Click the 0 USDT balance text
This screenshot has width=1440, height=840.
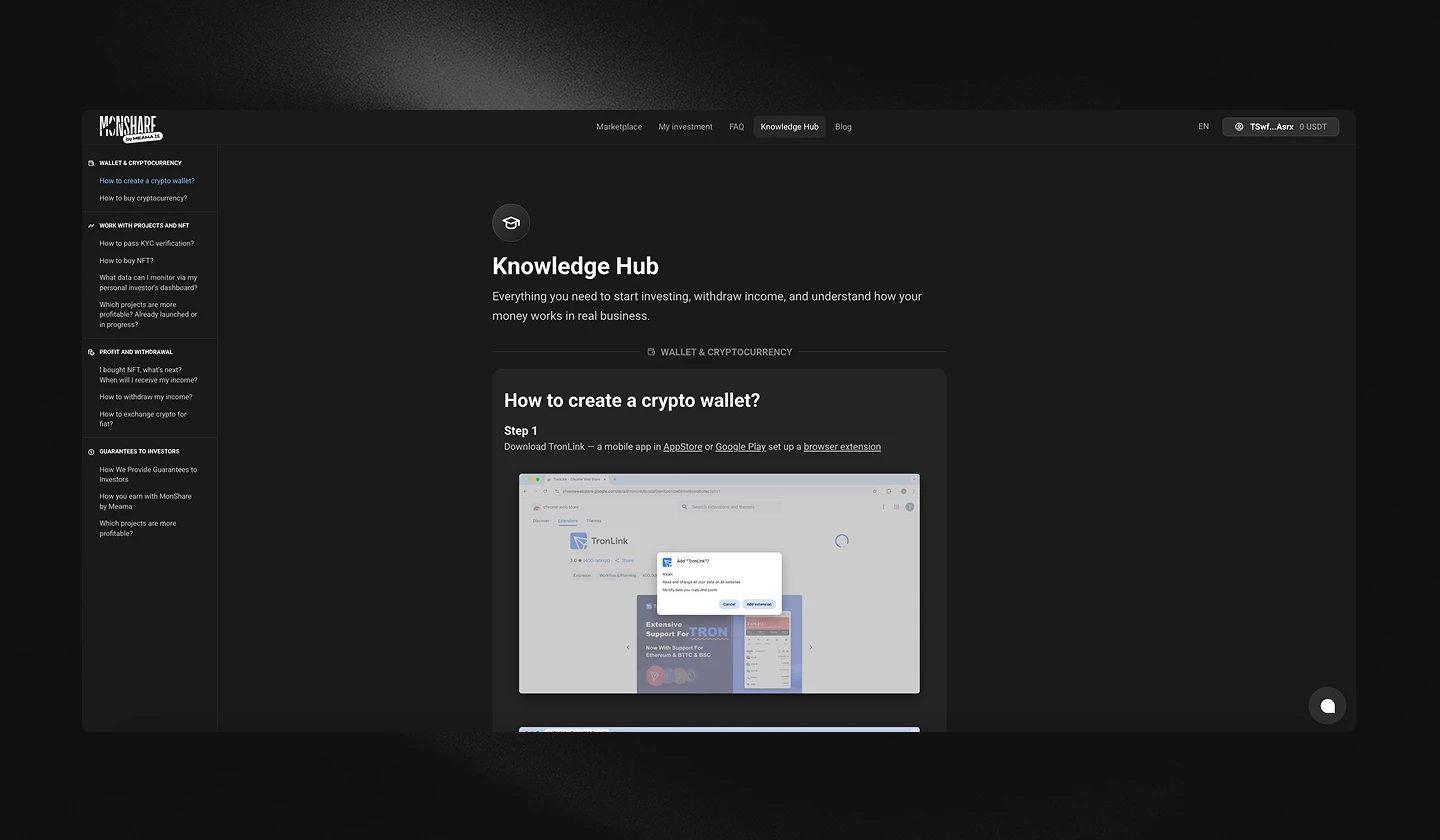1313,127
